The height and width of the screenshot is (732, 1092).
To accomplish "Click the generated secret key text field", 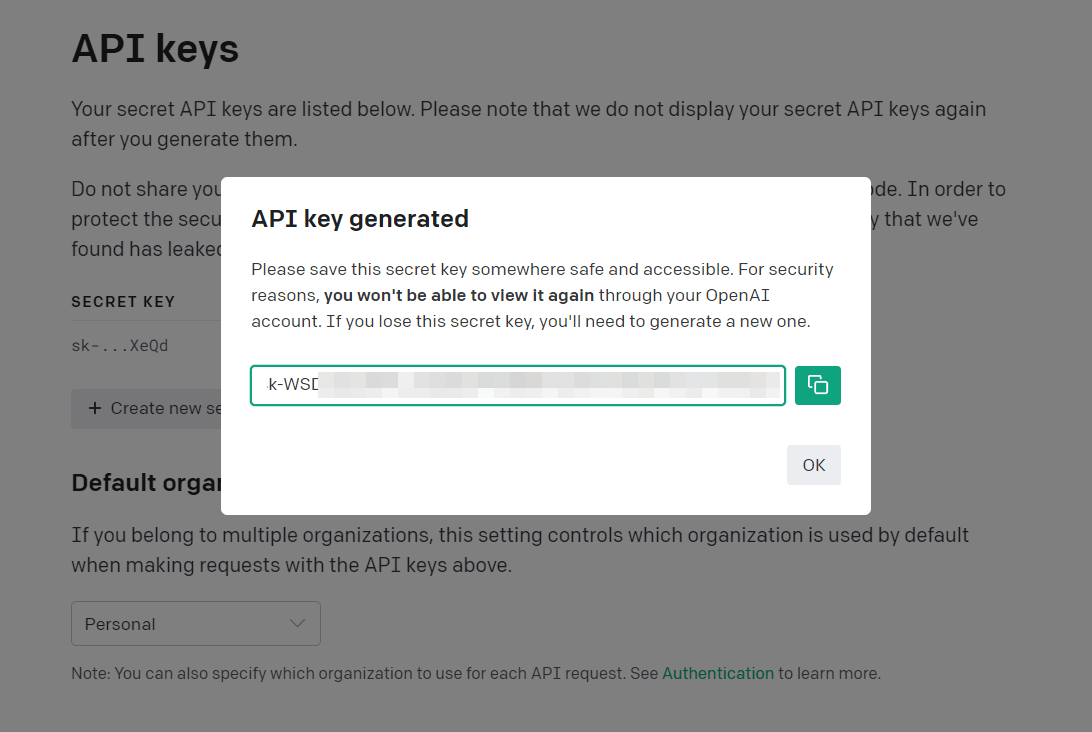I will click(517, 385).
